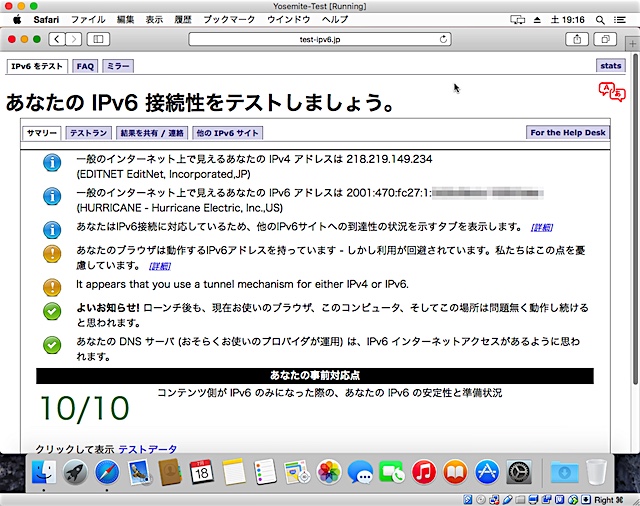Go back with Safari's back arrow
Image resolution: width=640 pixels, height=506 pixels.
tap(57, 39)
